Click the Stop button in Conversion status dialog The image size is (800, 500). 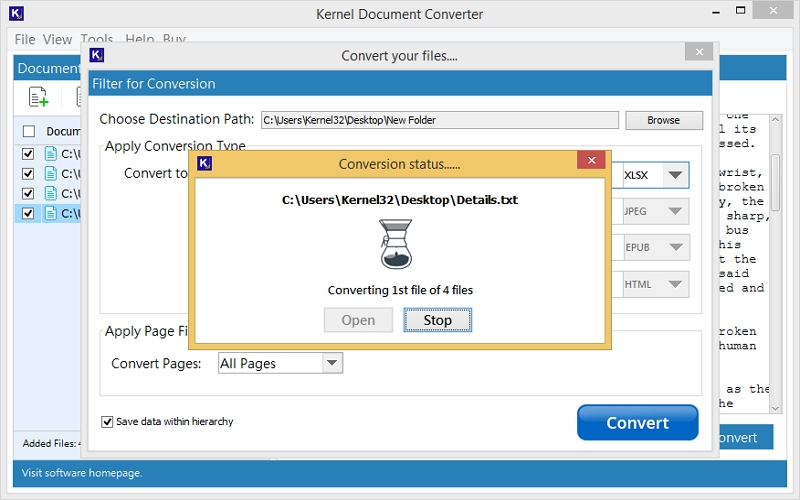pyautogui.click(x=437, y=320)
